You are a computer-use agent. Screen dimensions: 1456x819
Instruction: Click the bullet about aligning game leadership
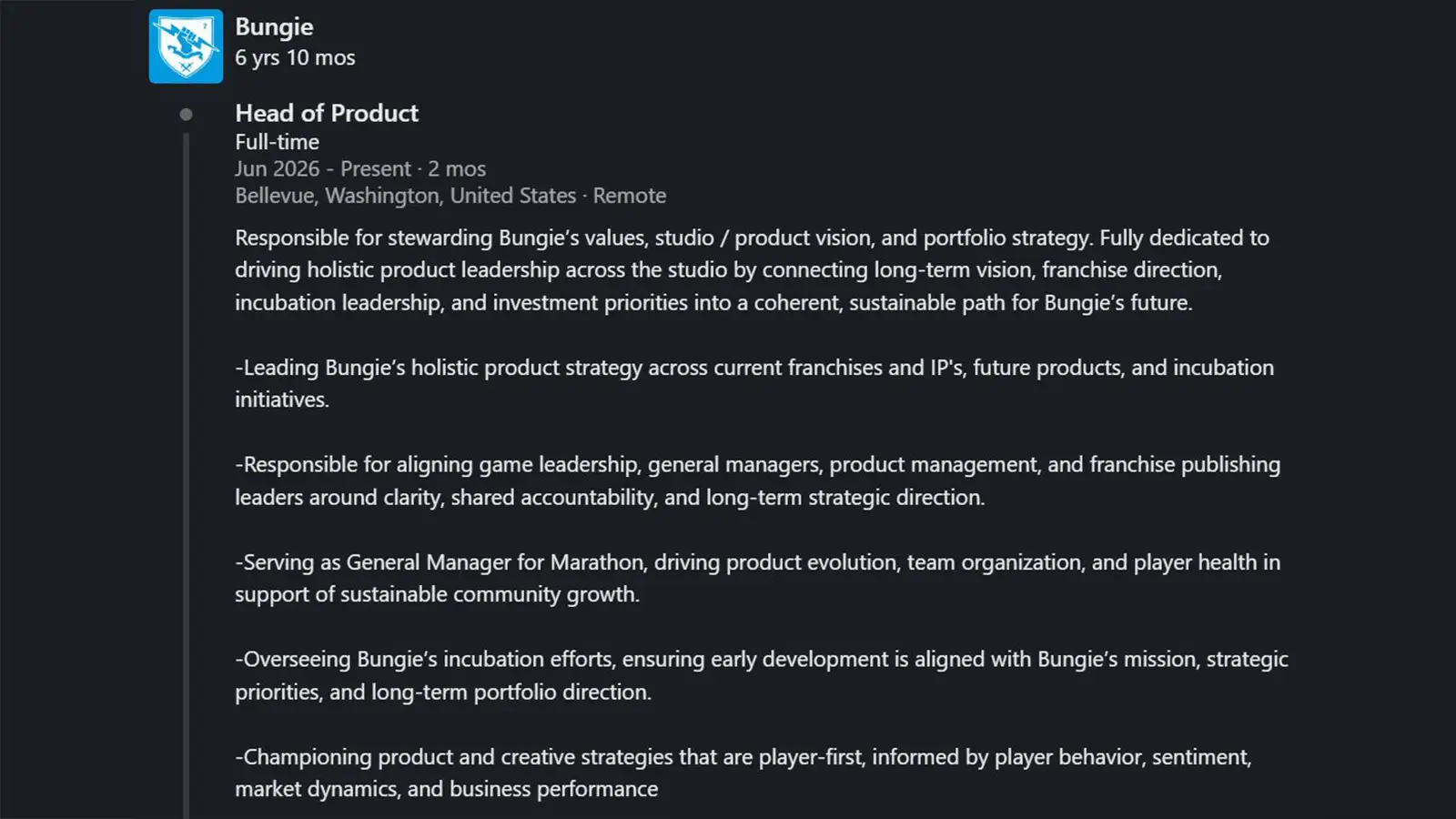click(x=757, y=480)
